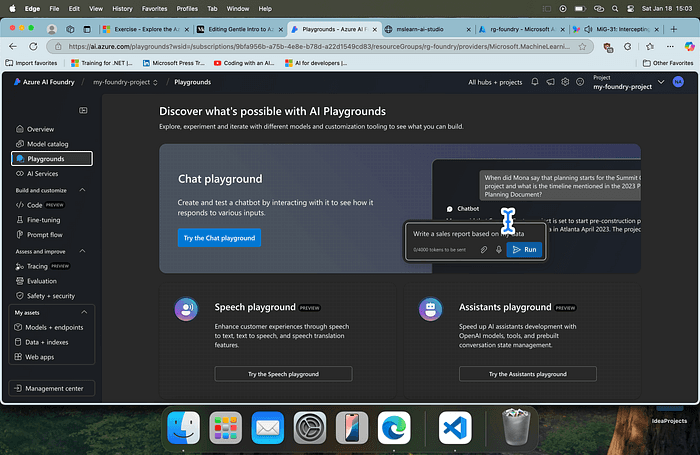Screen dimensions: 700x455
Task: Switch to Exercise - Explore tab
Action: click(146, 29)
